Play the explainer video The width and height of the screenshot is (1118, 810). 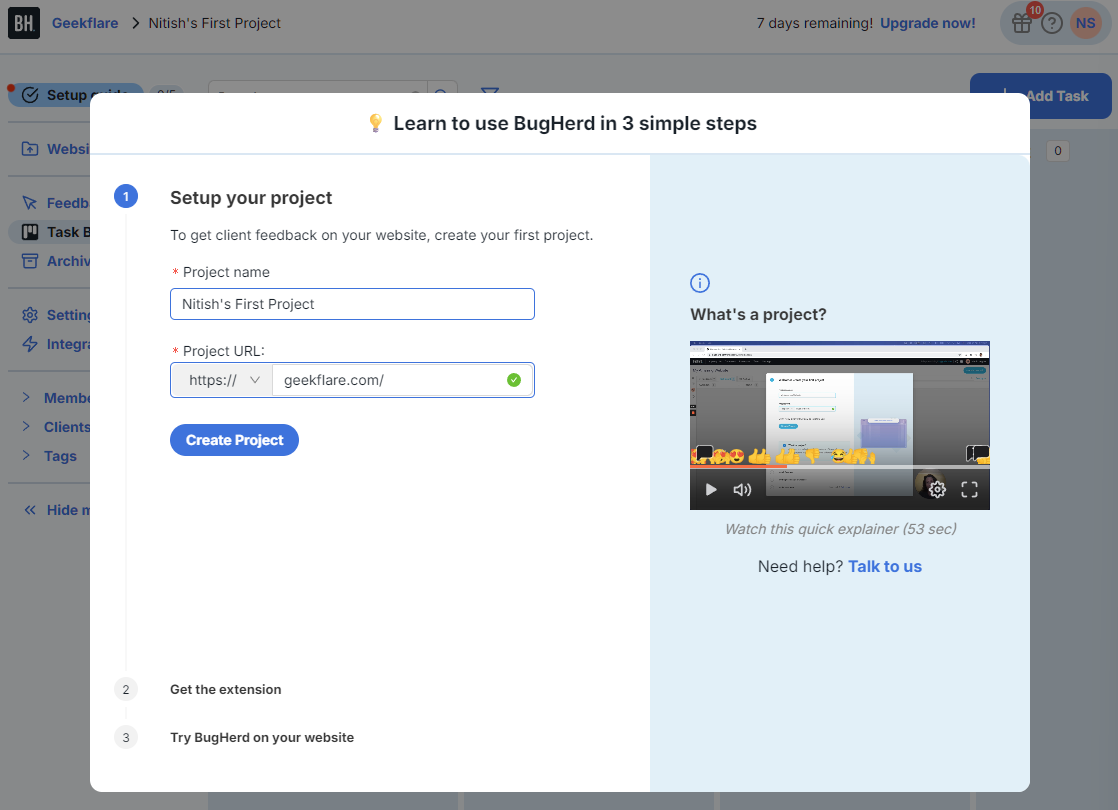click(x=711, y=489)
